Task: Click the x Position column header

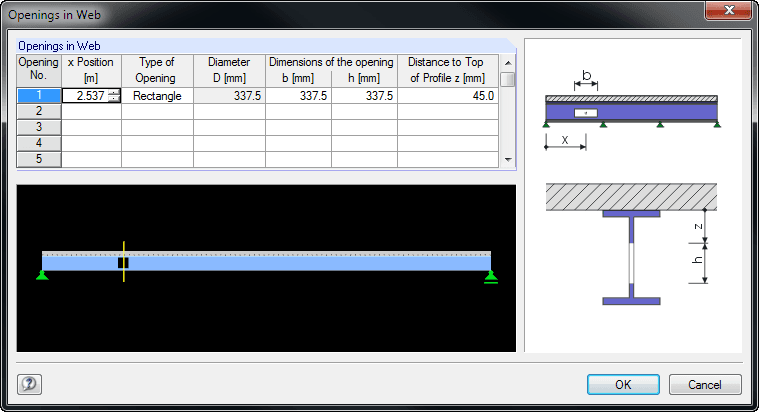Action: pyautogui.click(x=91, y=70)
